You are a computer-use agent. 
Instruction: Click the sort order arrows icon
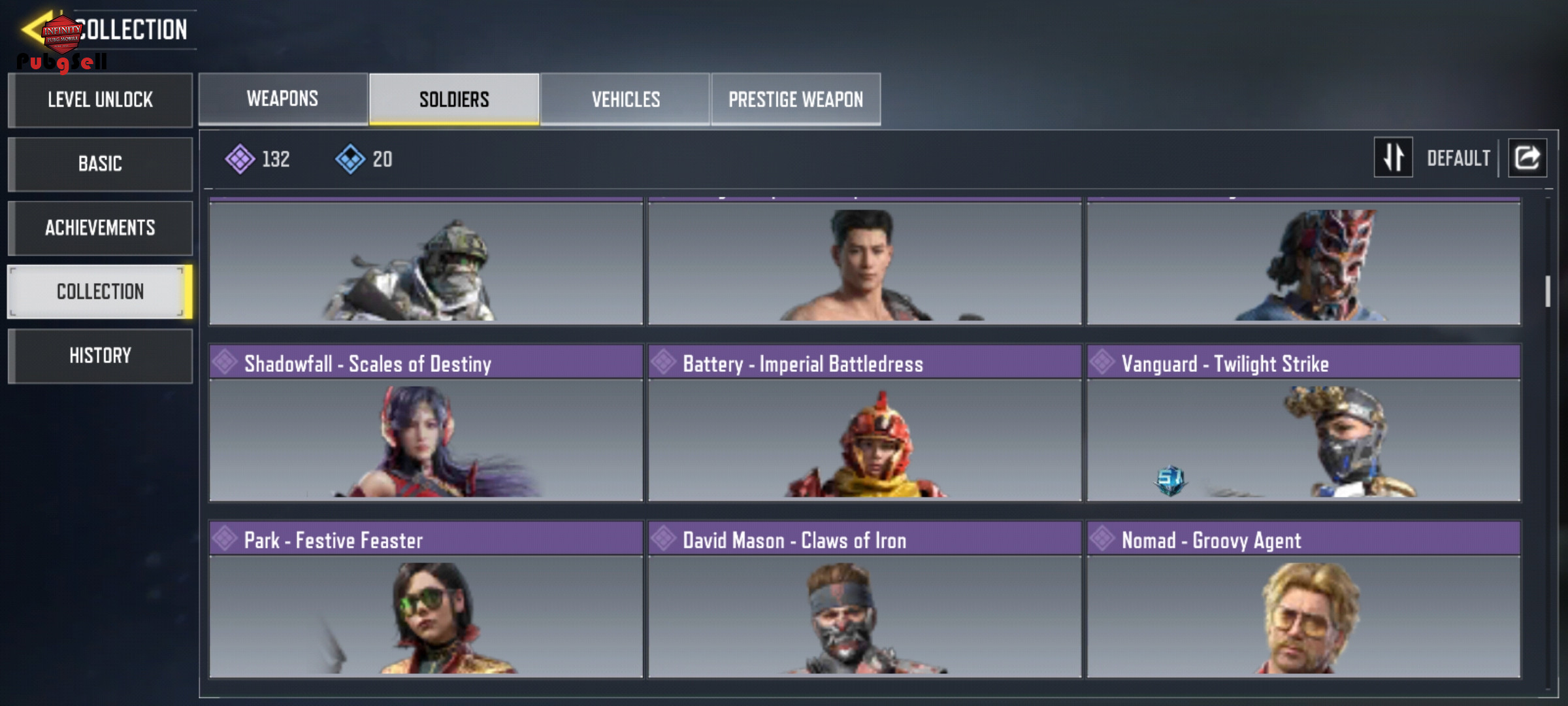1393,158
